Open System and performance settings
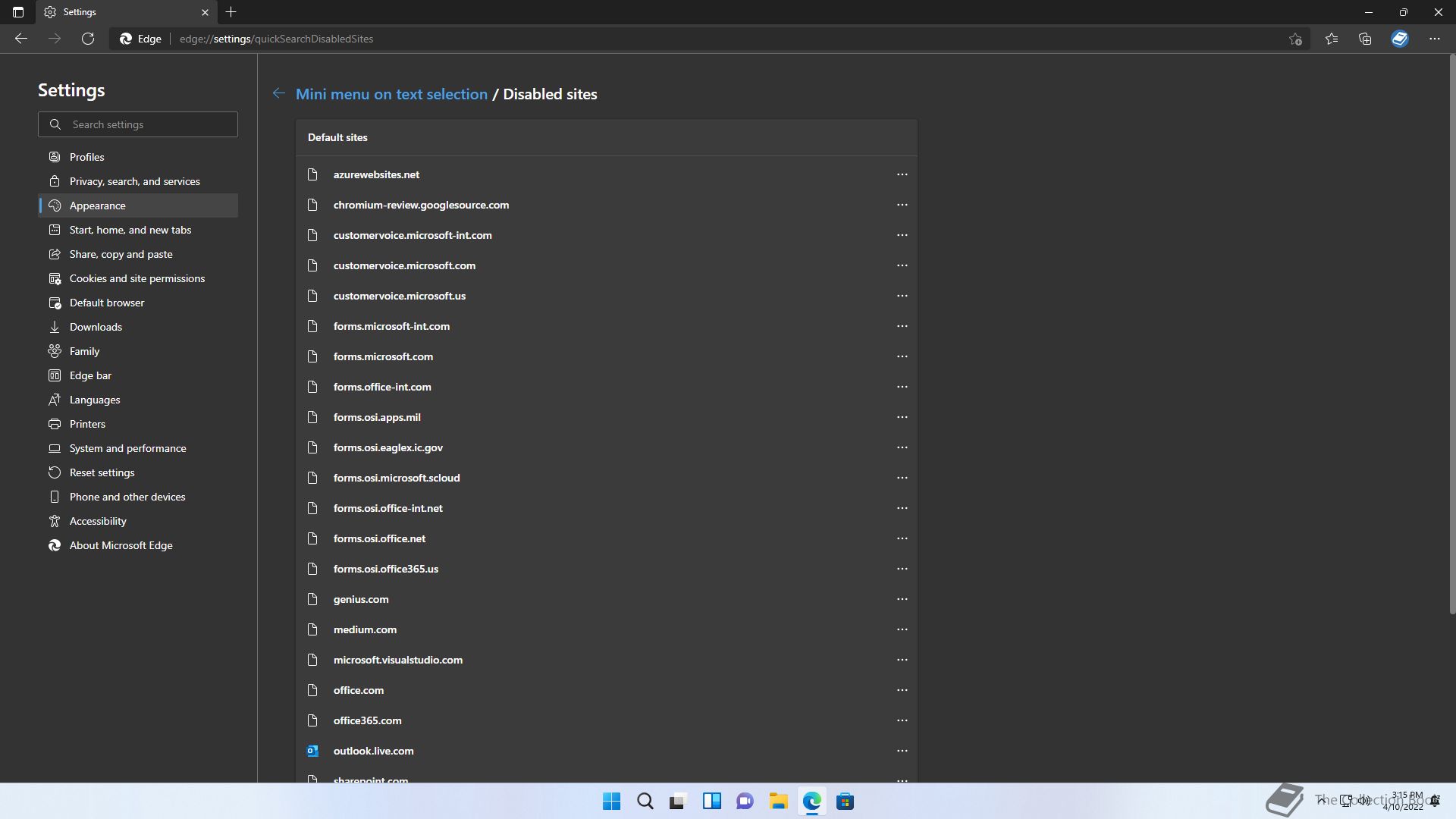Viewport: 1456px width, 819px height. [138, 448]
